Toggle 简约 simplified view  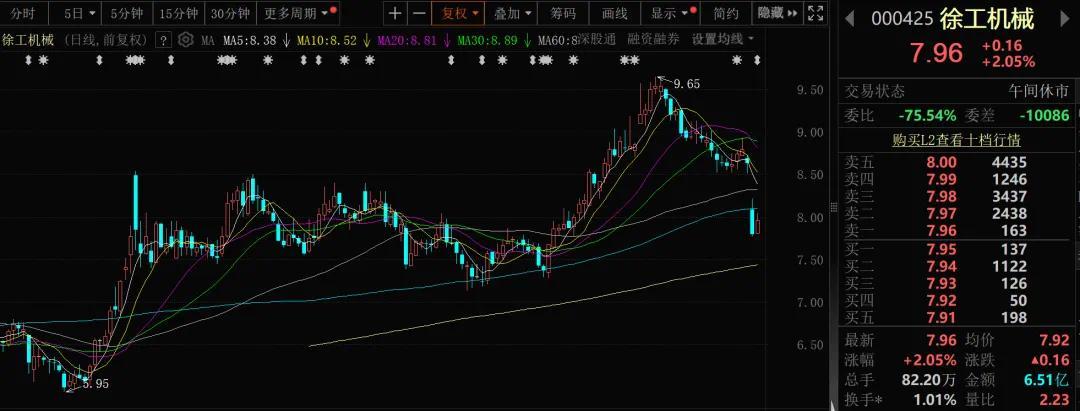pos(726,13)
